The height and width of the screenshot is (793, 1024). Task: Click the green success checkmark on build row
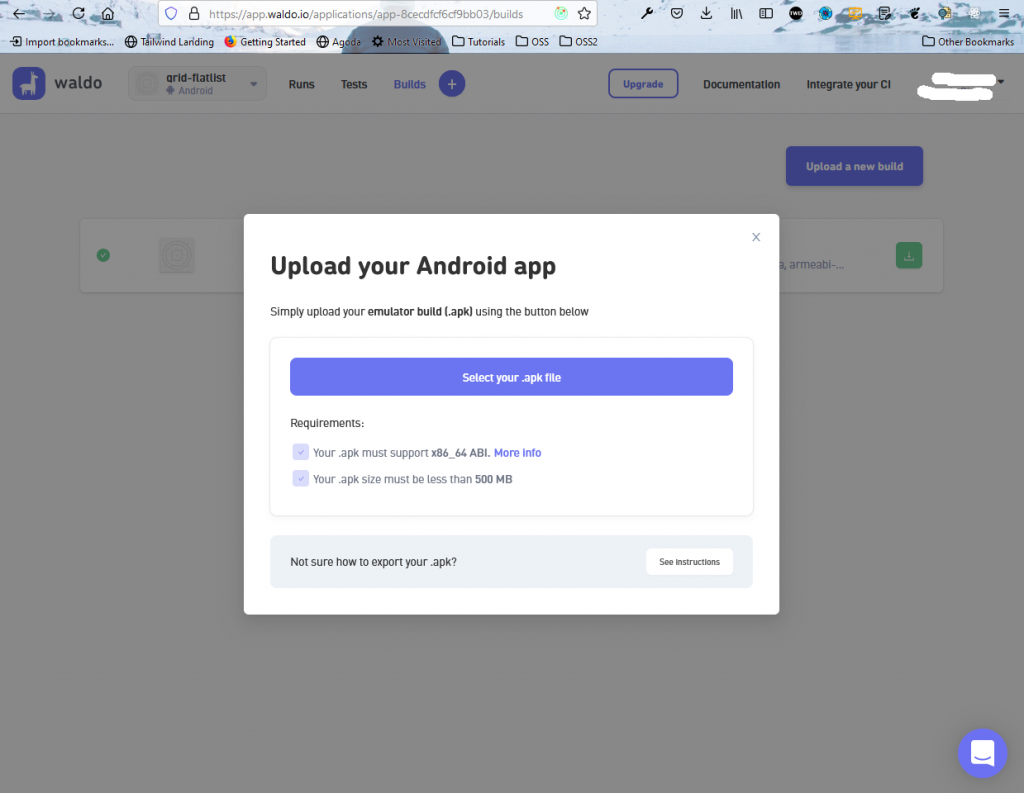(x=103, y=255)
